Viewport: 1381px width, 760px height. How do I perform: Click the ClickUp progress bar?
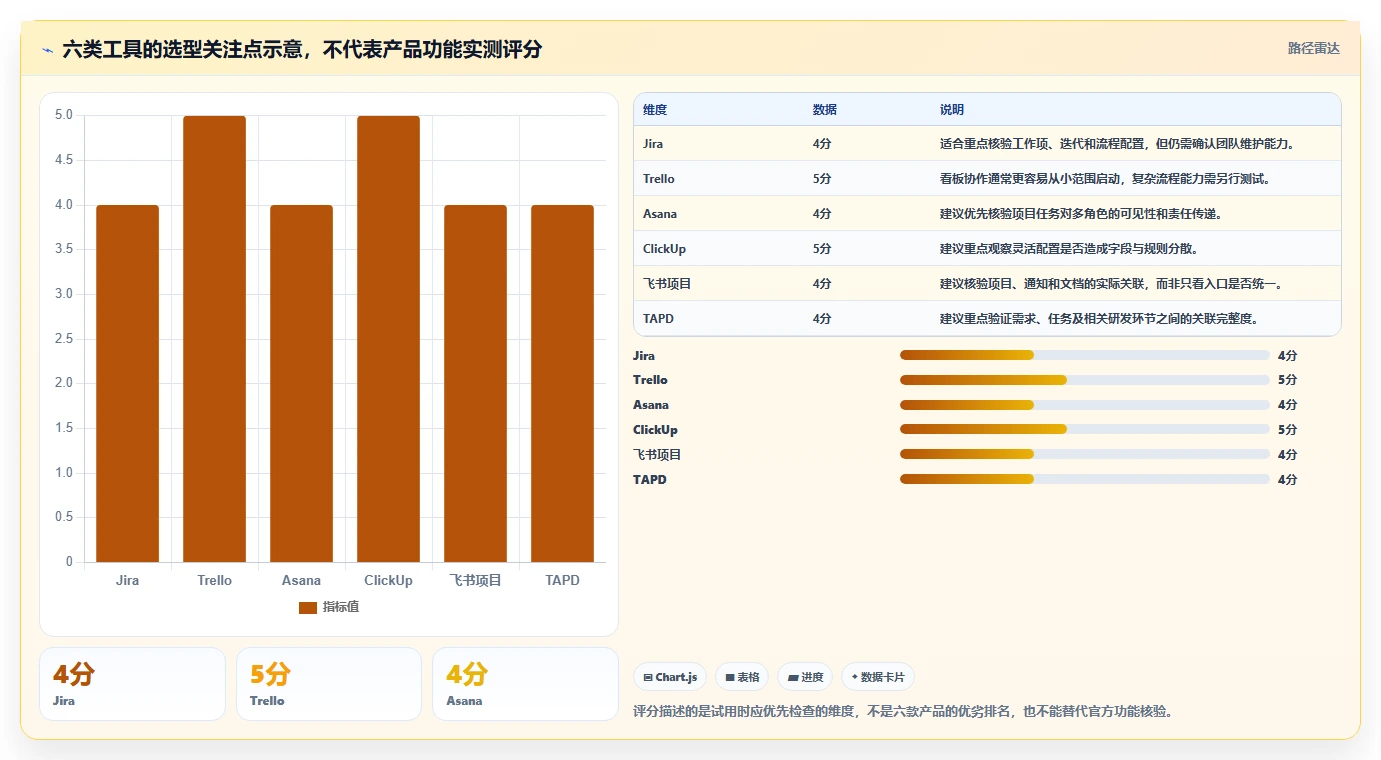[x=1085, y=430]
